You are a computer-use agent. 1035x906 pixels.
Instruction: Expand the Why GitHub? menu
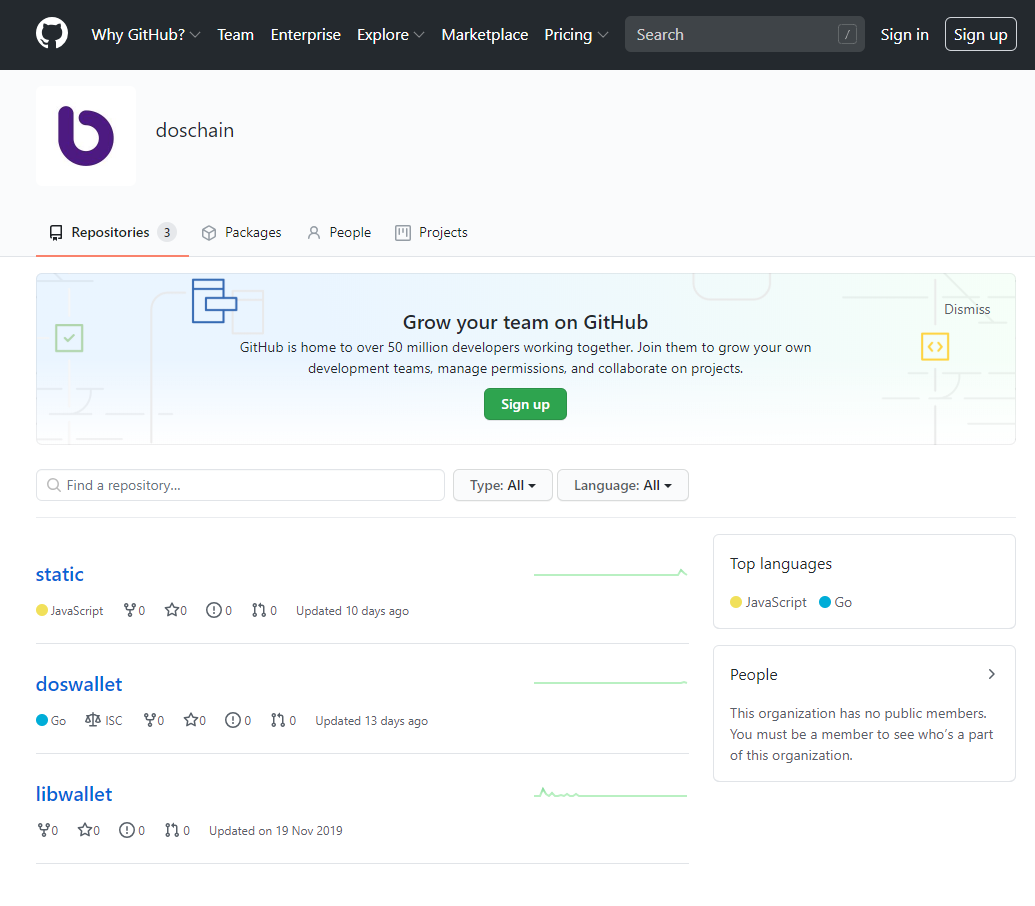[x=146, y=34]
